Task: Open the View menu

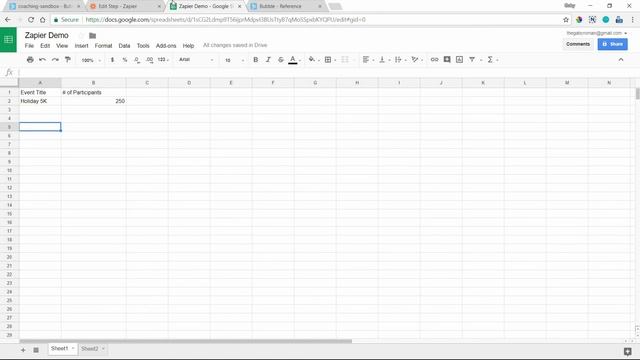Action: click(x=62, y=46)
